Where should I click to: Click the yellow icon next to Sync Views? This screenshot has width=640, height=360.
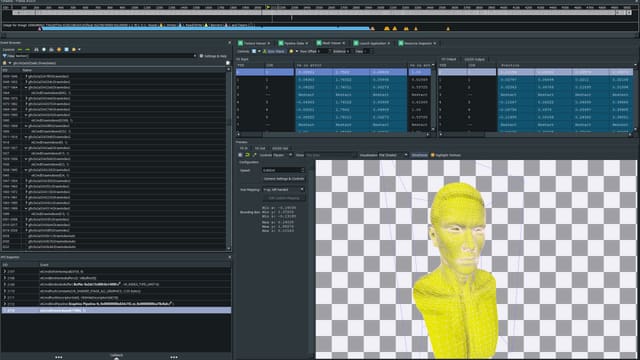pyautogui.click(x=291, y=51)
